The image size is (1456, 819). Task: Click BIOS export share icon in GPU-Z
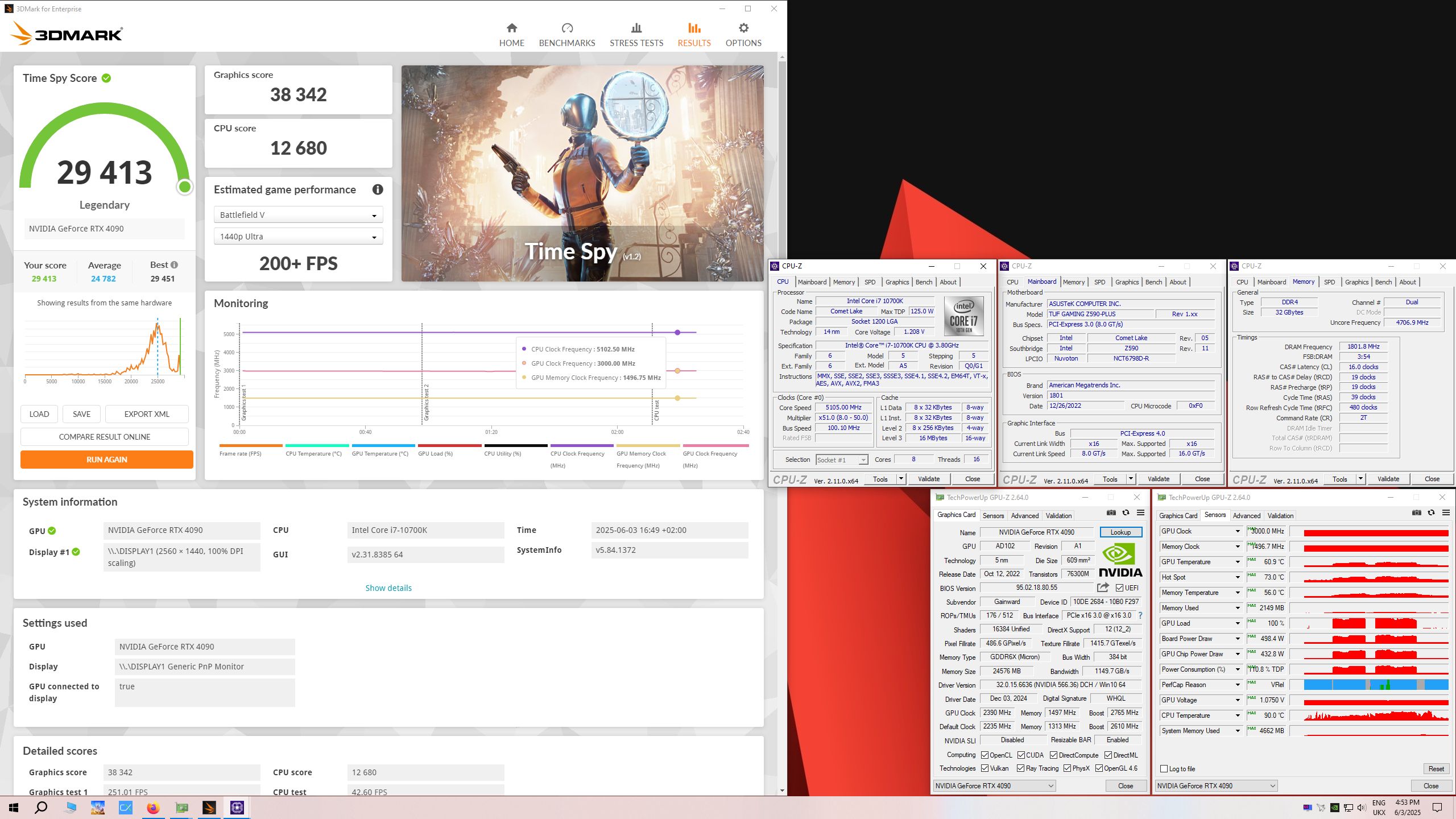click(1103, 588)
